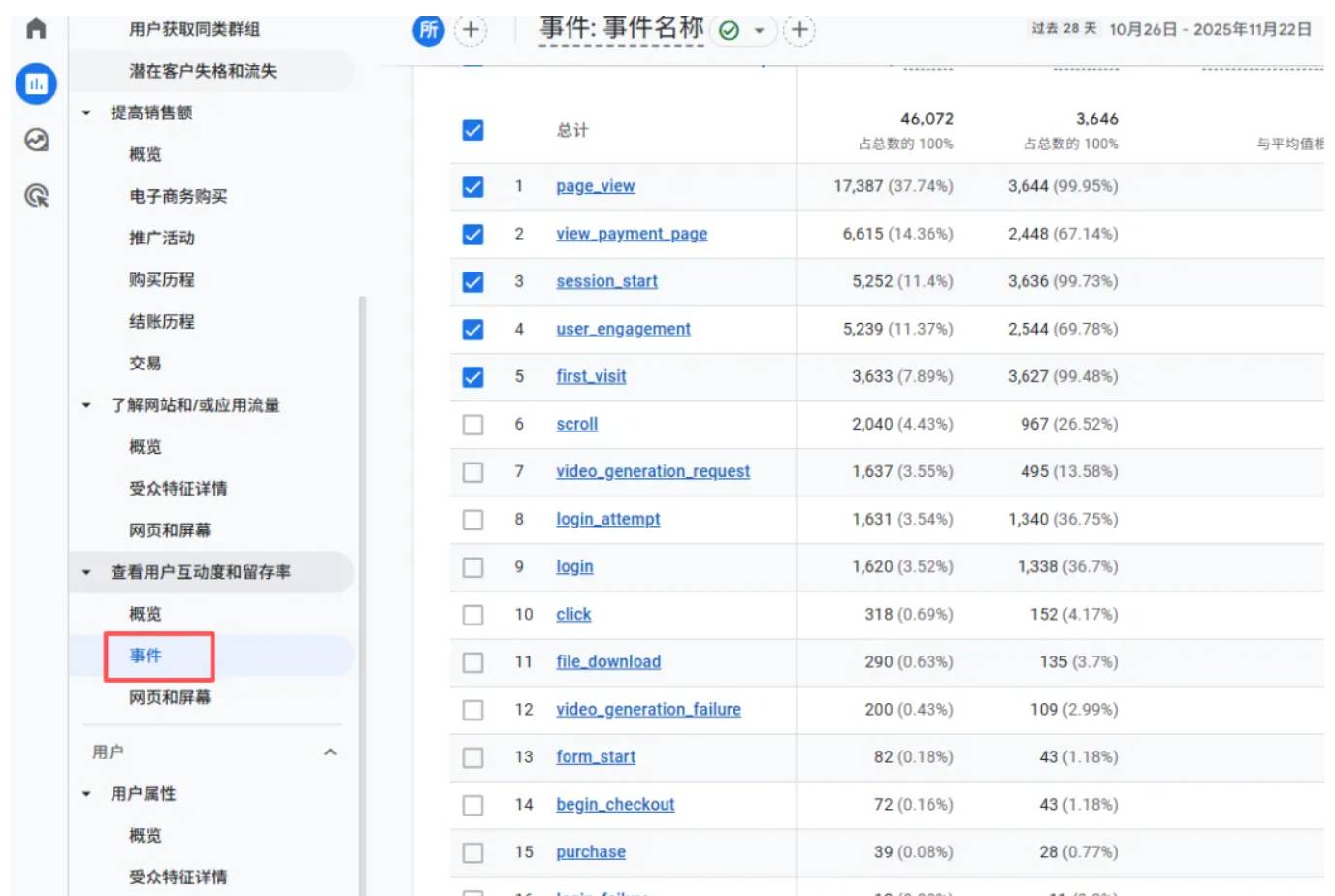Click the 3,646 total users value
1335x896 pixels.
click(x=1097, y=118)
